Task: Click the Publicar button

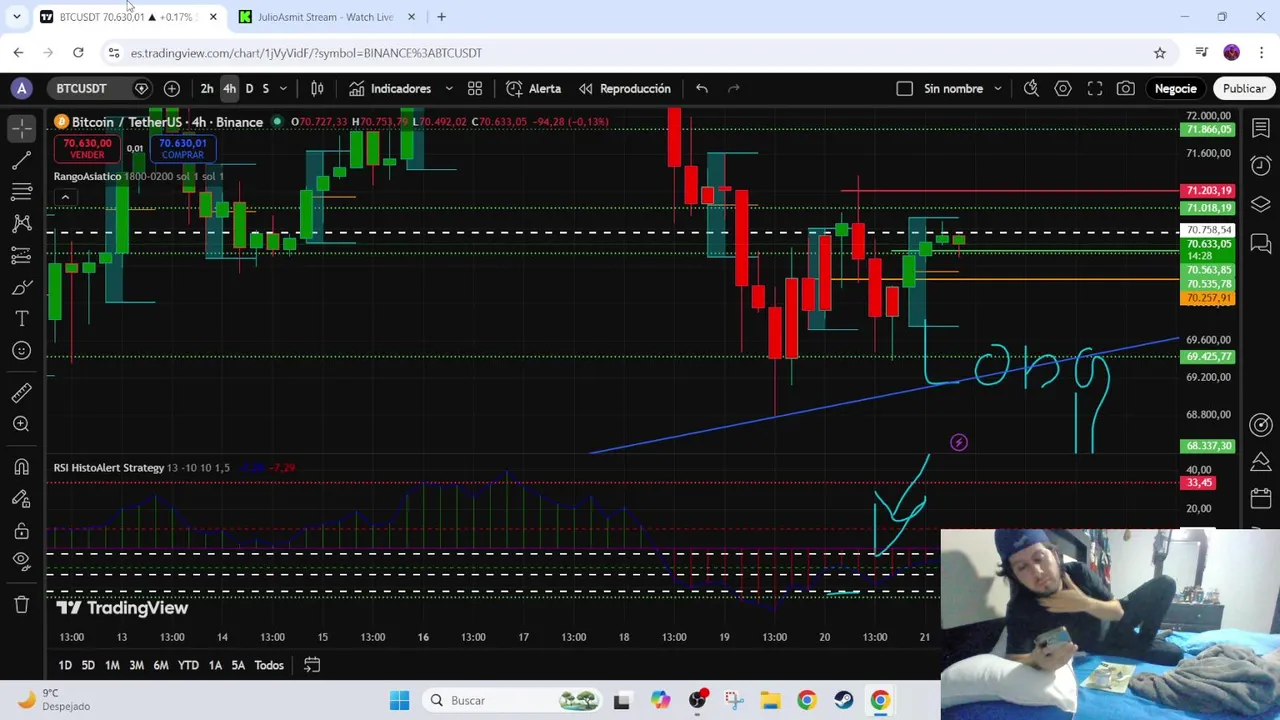Action: click(x=1244, y=89)
